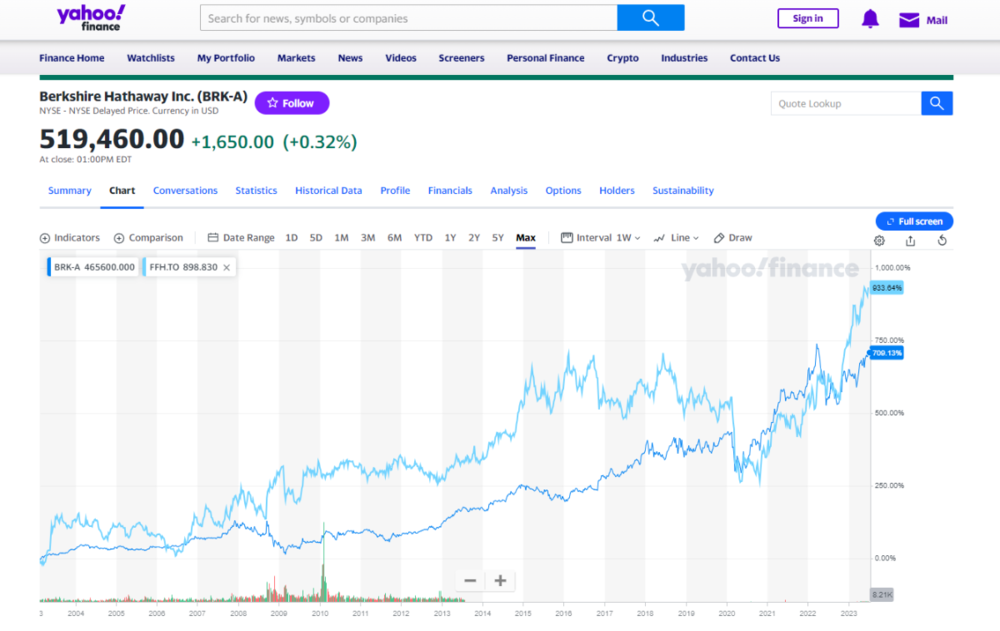
Task: Select 1D range
Action: [291, 237]
